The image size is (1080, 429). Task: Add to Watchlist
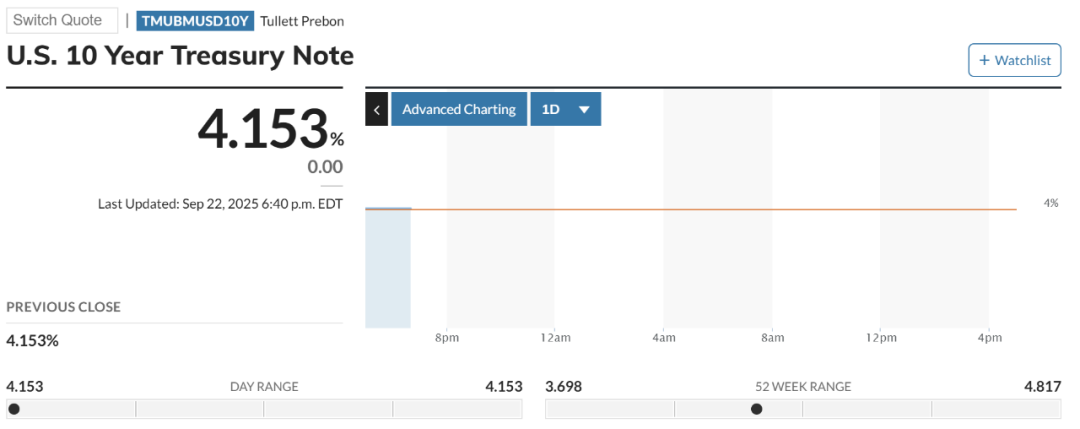pyautogui.click(x=1015, y=61)
